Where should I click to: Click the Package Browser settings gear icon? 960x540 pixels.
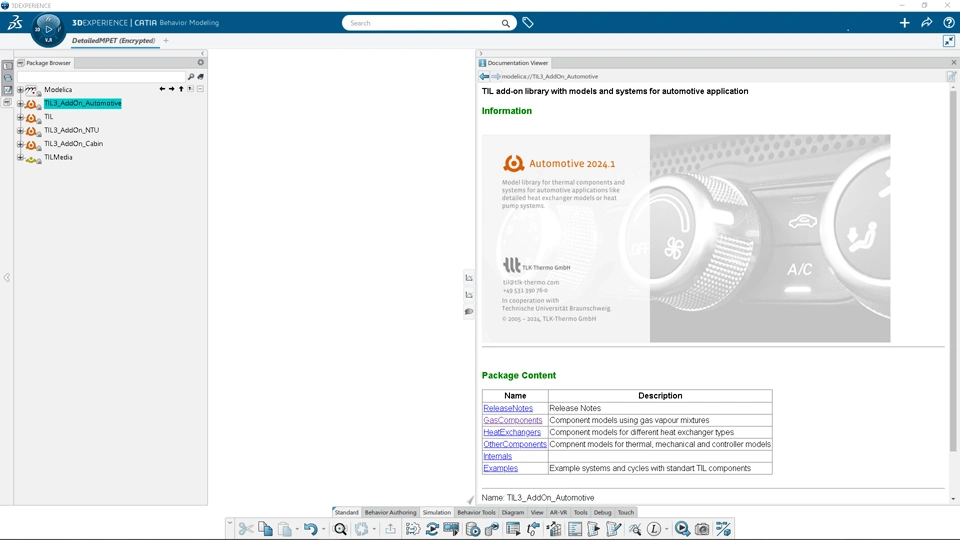(200, 62)
